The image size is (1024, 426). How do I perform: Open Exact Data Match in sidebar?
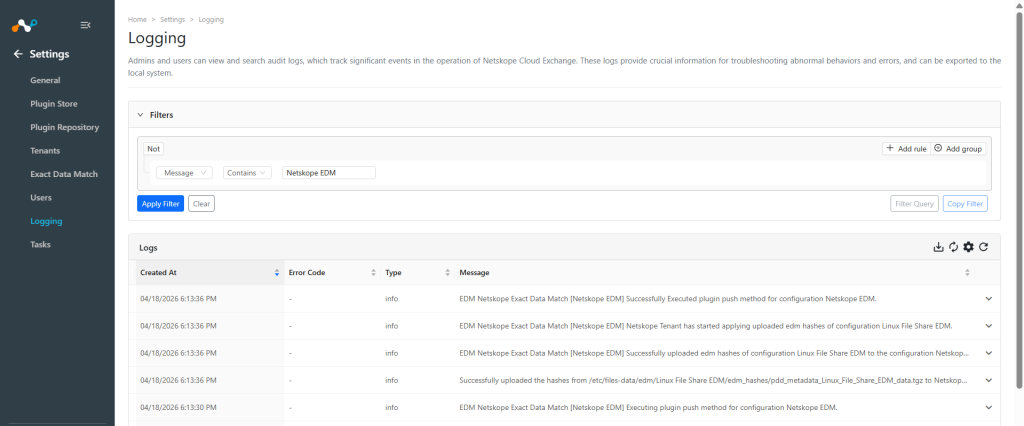[x=64, y=174]
